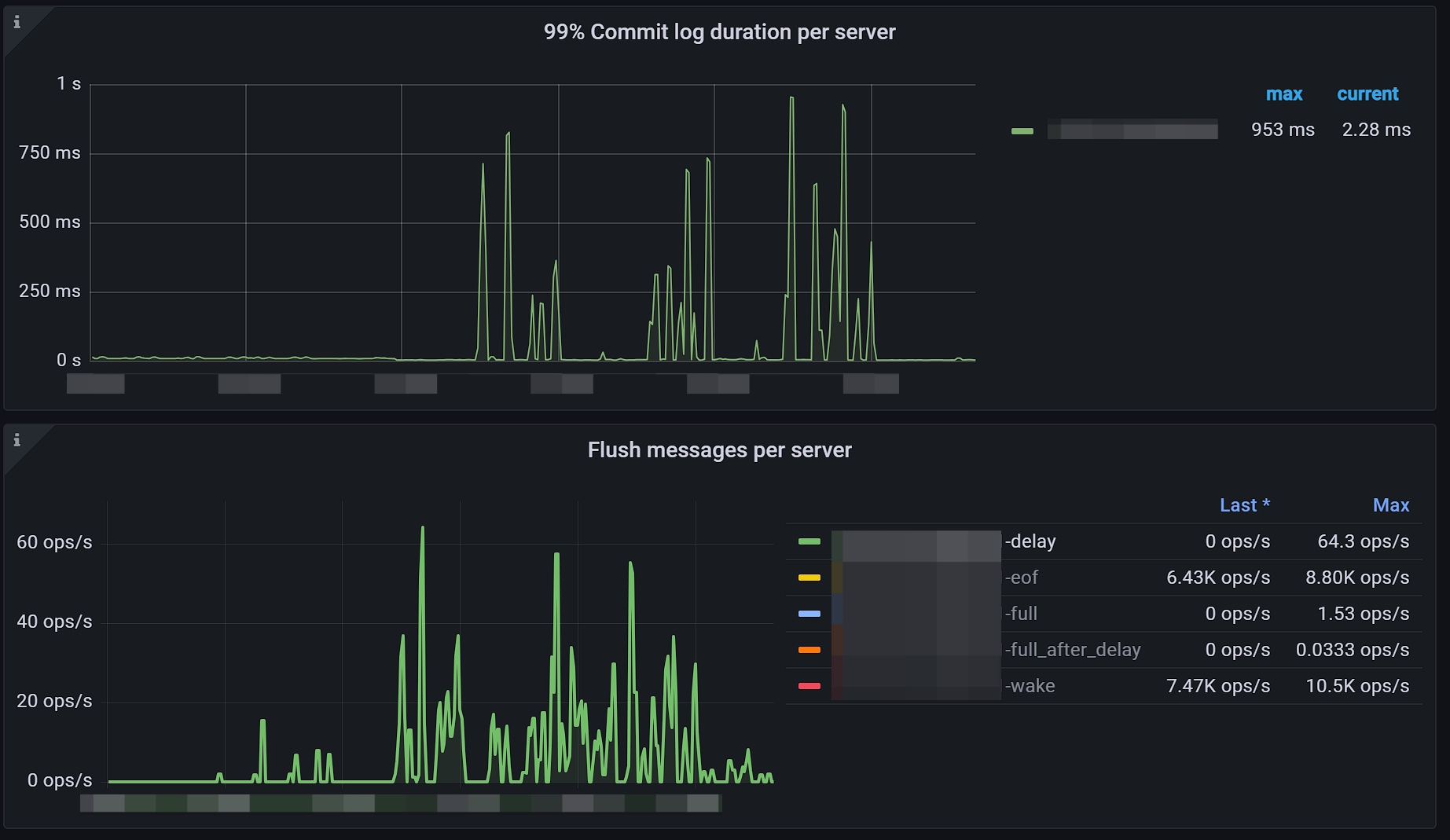
Task: Open the Flush messages panel title menu
Action: tap(719, 450)
